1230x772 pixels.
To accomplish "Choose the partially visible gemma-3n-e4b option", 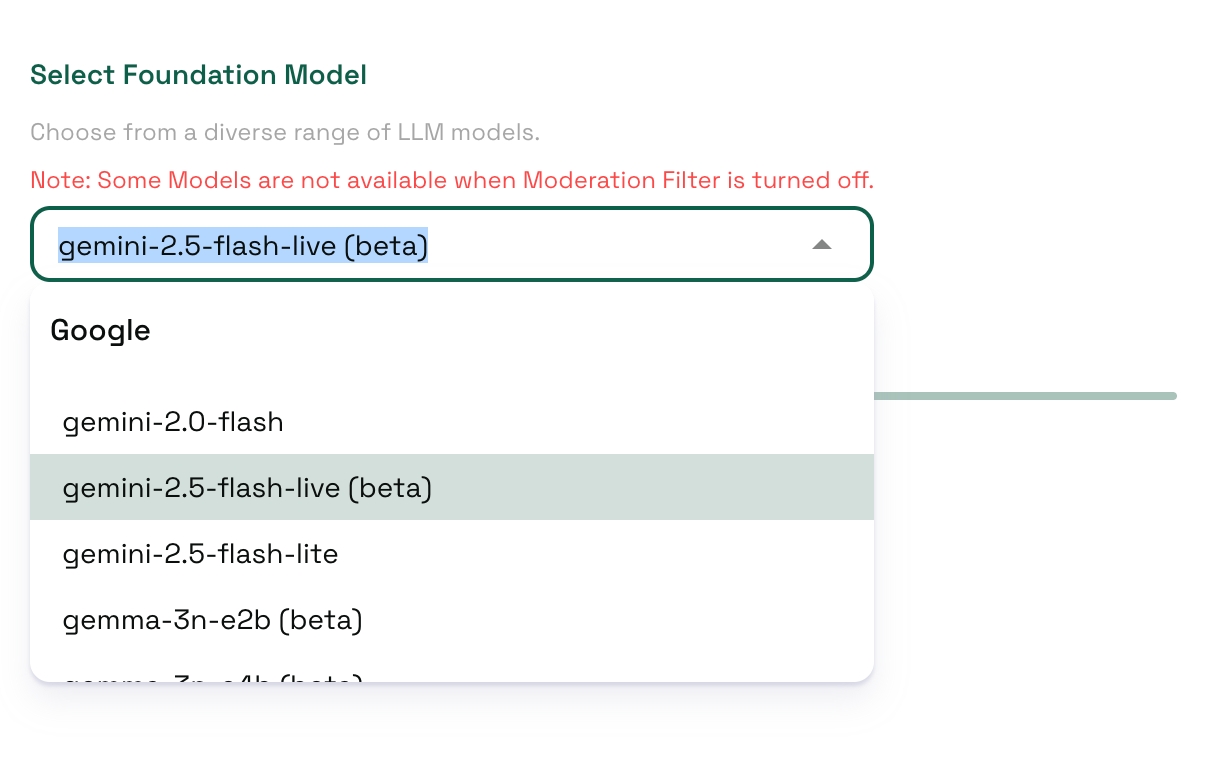I will point(212,678).
